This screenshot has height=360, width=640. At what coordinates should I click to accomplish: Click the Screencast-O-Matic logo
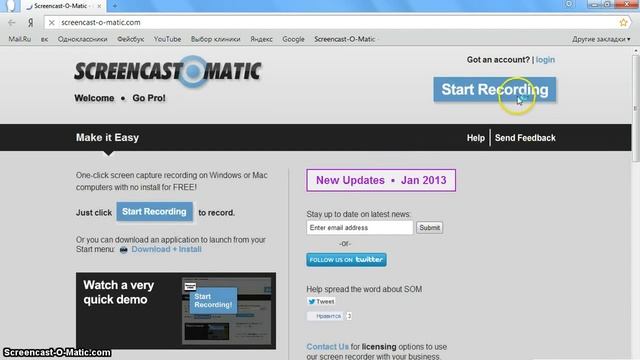(x=167, y=71)
